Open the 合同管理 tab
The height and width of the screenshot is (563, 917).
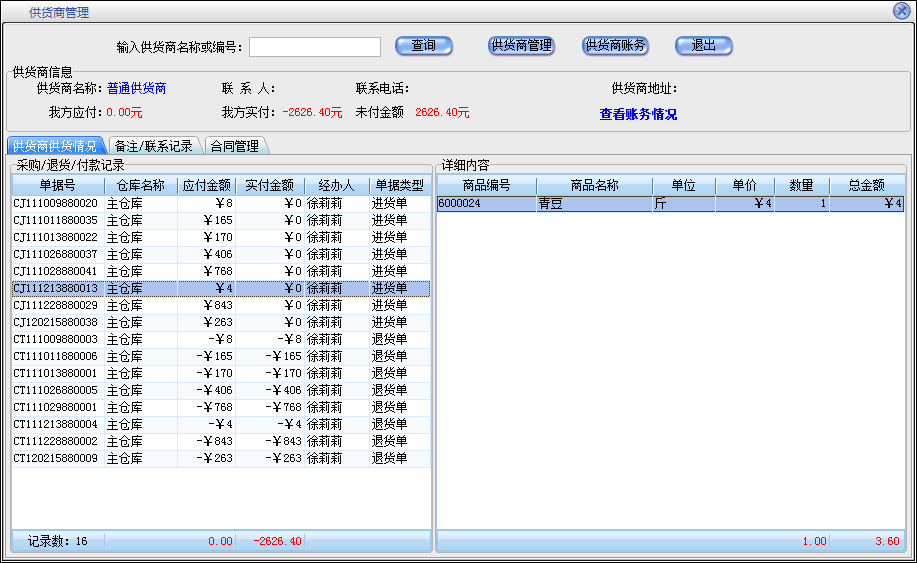235,146
